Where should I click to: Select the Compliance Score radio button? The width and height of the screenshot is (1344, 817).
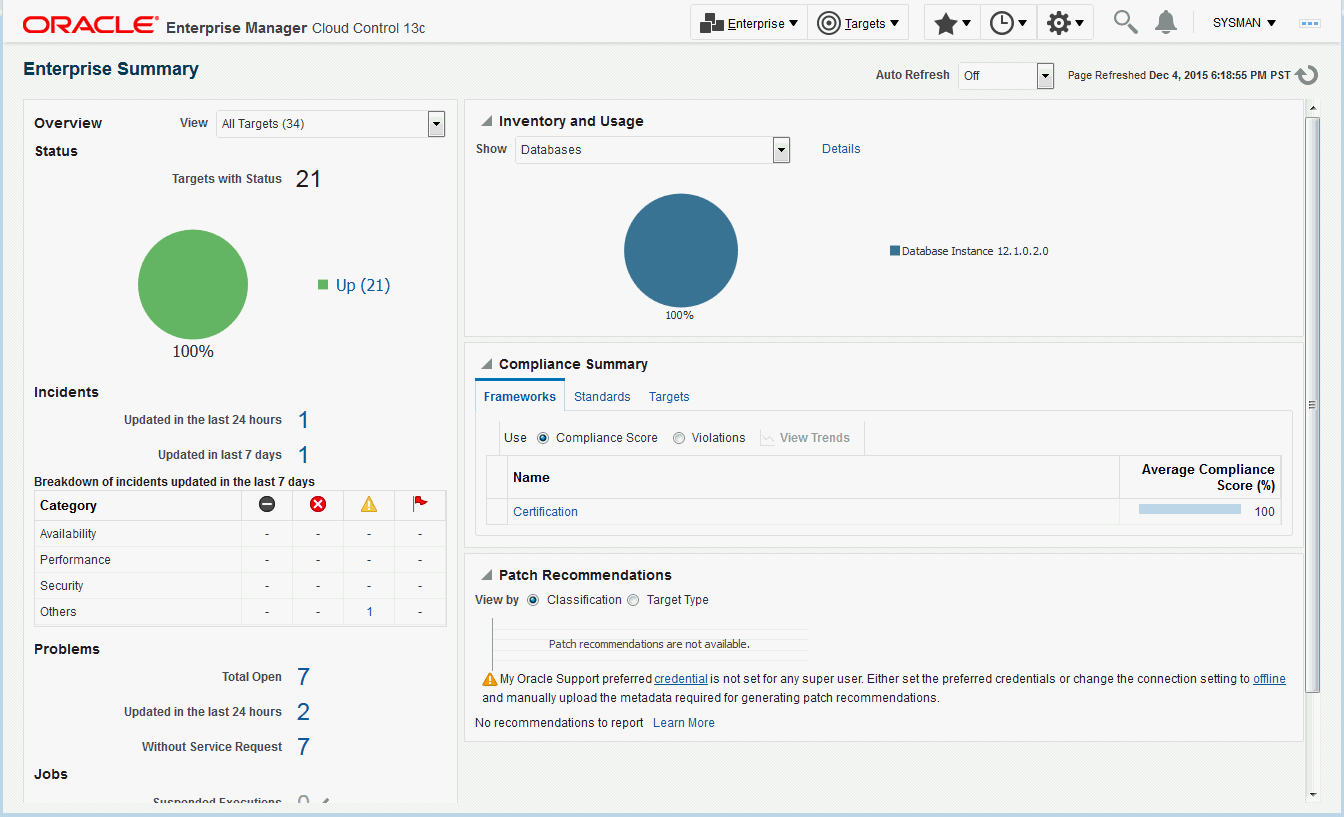pyautogui.click(x=543, y=438)
